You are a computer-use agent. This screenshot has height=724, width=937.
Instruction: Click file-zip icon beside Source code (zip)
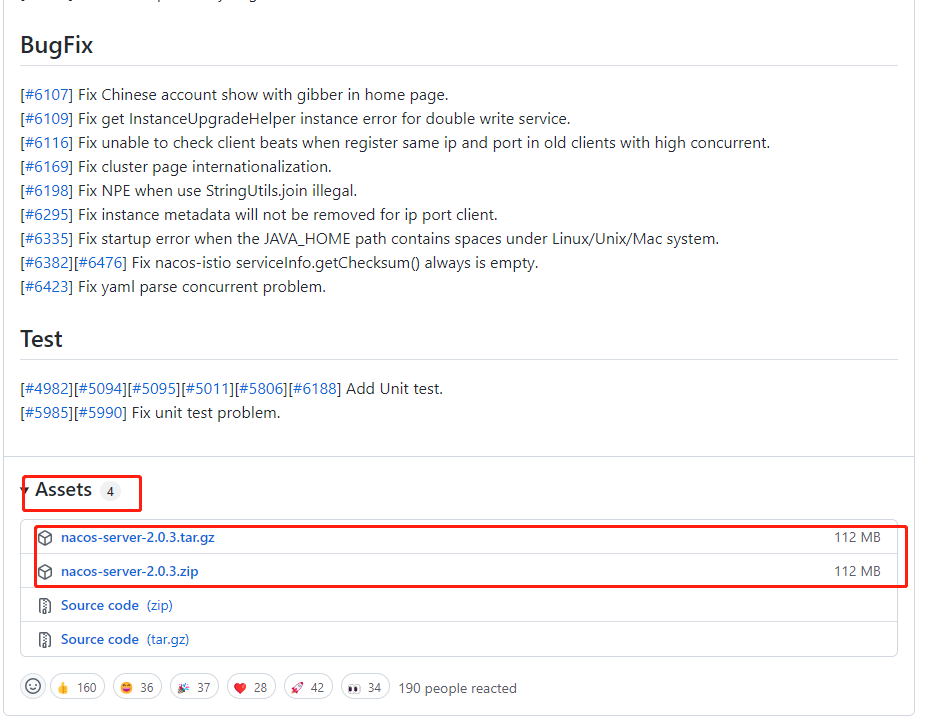(45, 606)
